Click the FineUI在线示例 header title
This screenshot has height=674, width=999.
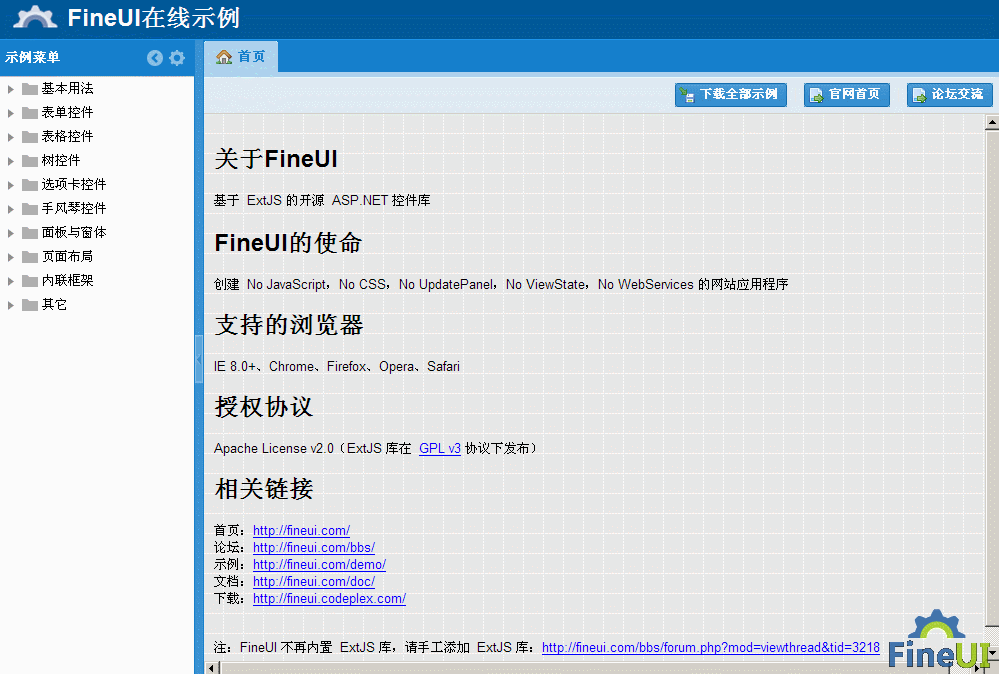click(154, 18)
